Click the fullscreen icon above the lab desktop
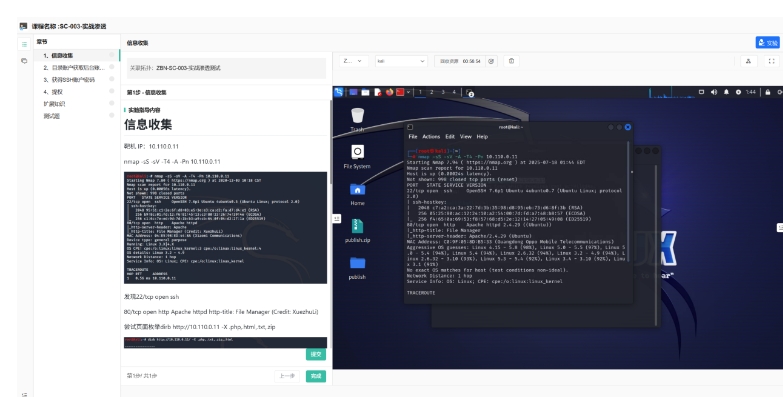783x397 pixels. tap(772, 61)
